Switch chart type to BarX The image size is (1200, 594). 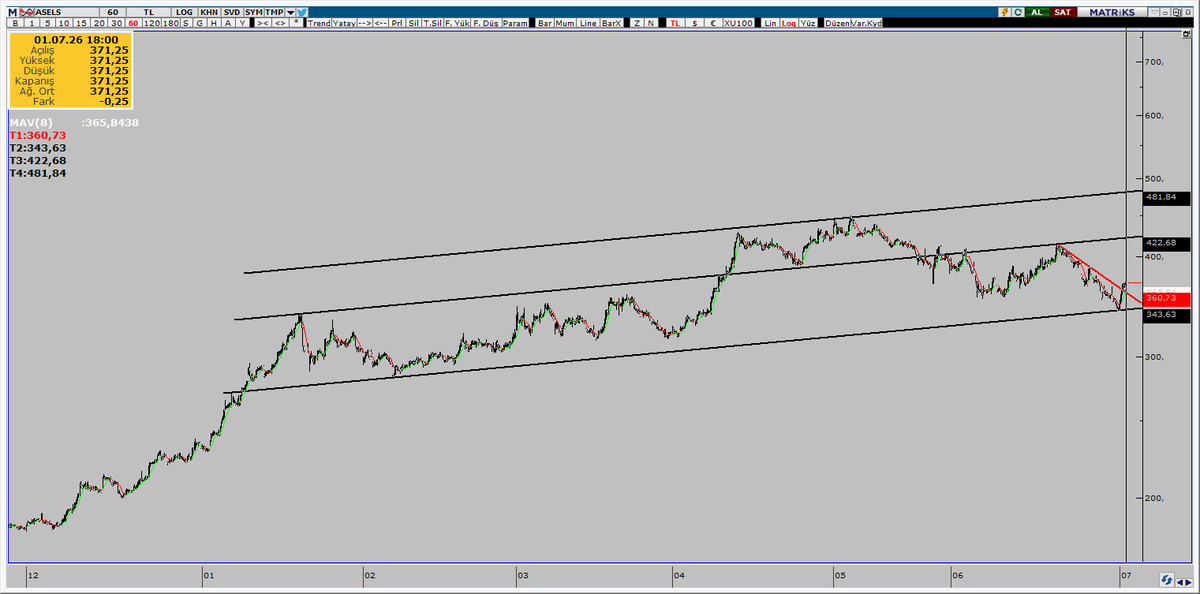(x=611, y=23)
